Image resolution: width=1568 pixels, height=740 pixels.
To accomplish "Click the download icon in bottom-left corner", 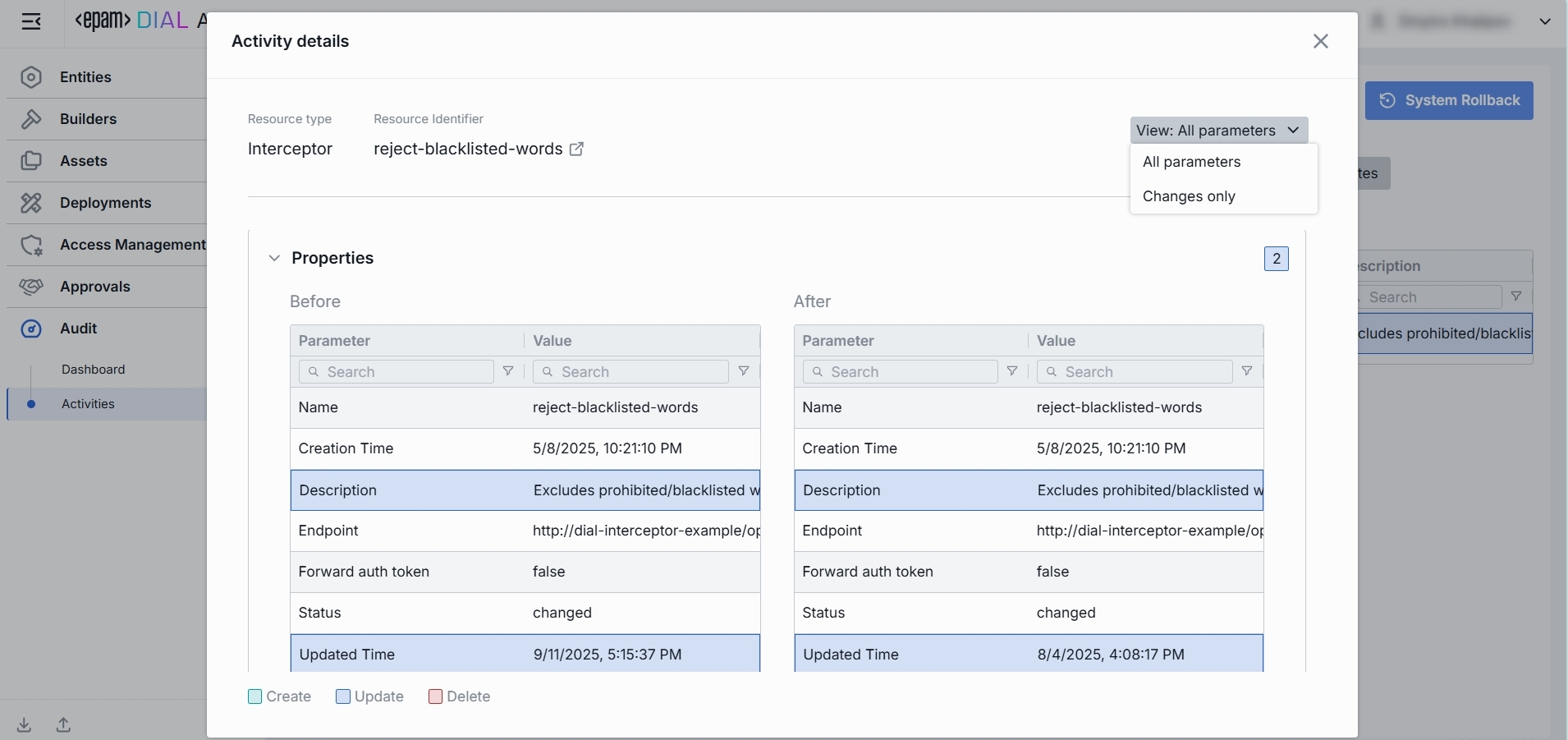I will (25, 724).
